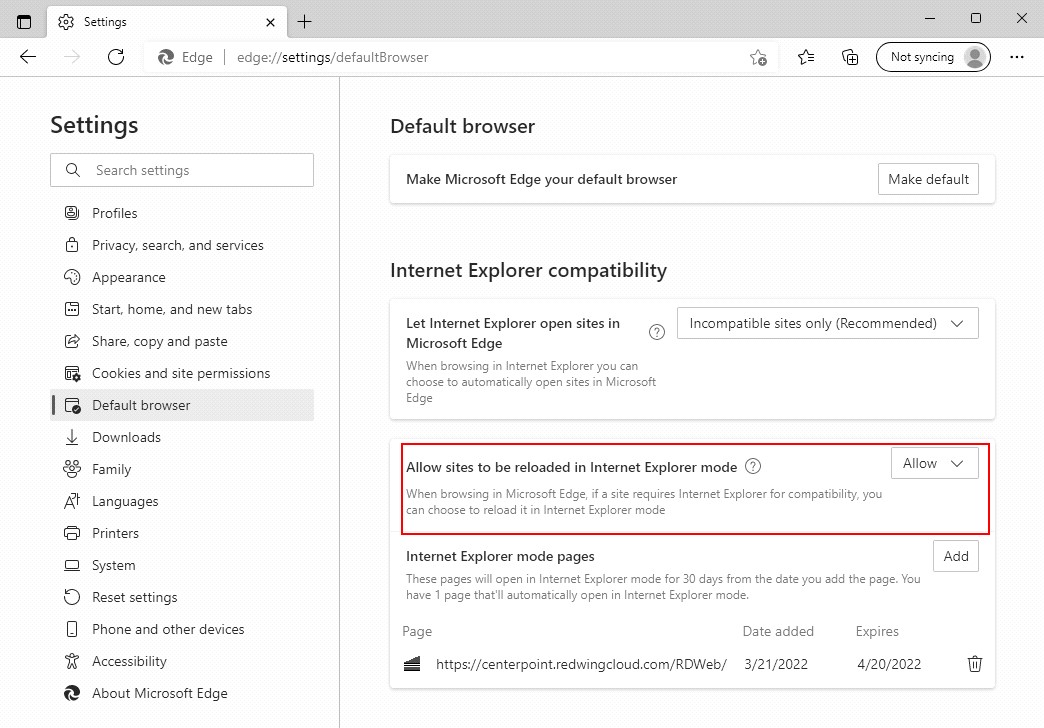Click the Page column header

coord(417,631)
